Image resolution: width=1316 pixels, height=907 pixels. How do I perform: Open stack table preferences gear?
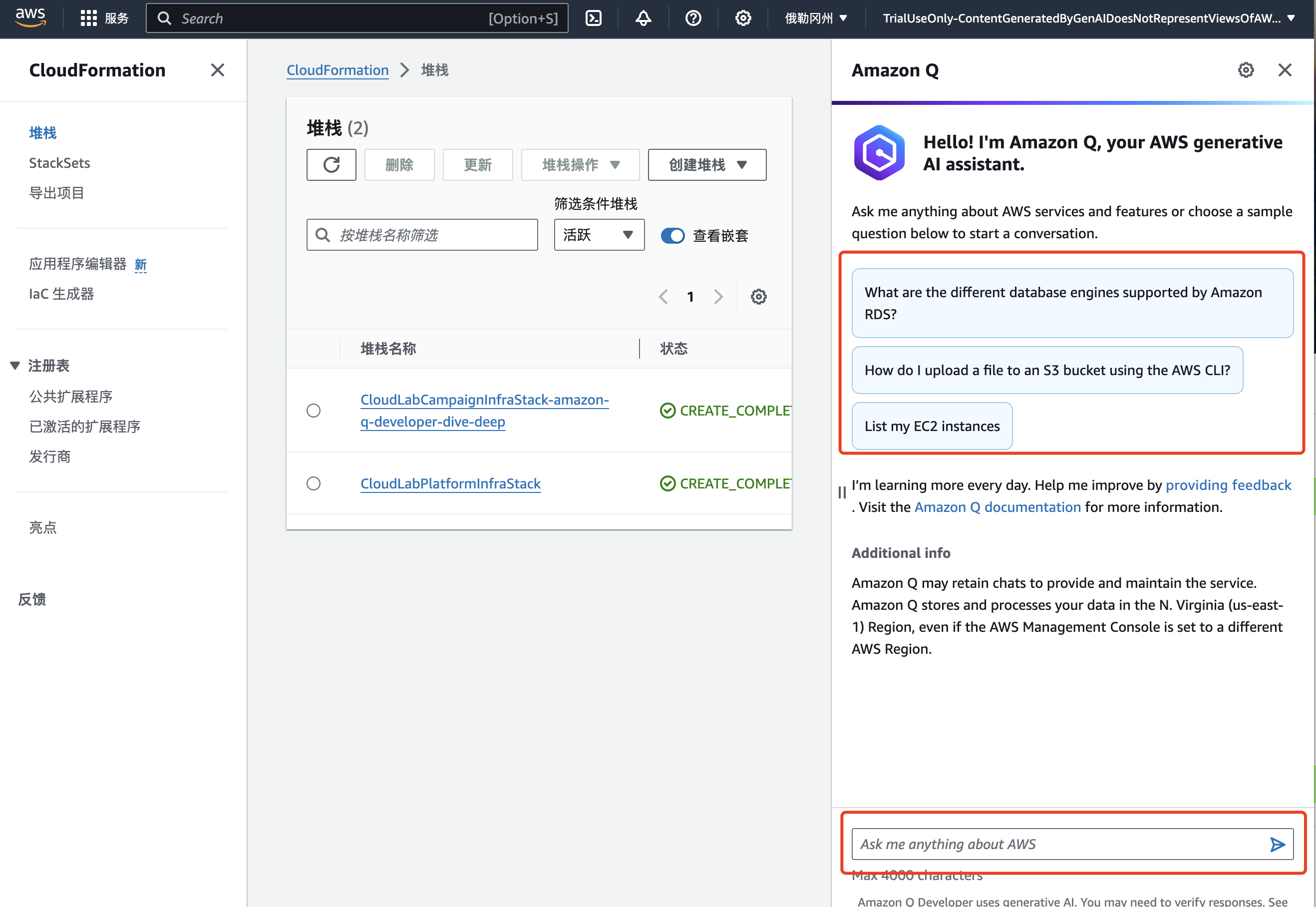(x=758, y=297)
